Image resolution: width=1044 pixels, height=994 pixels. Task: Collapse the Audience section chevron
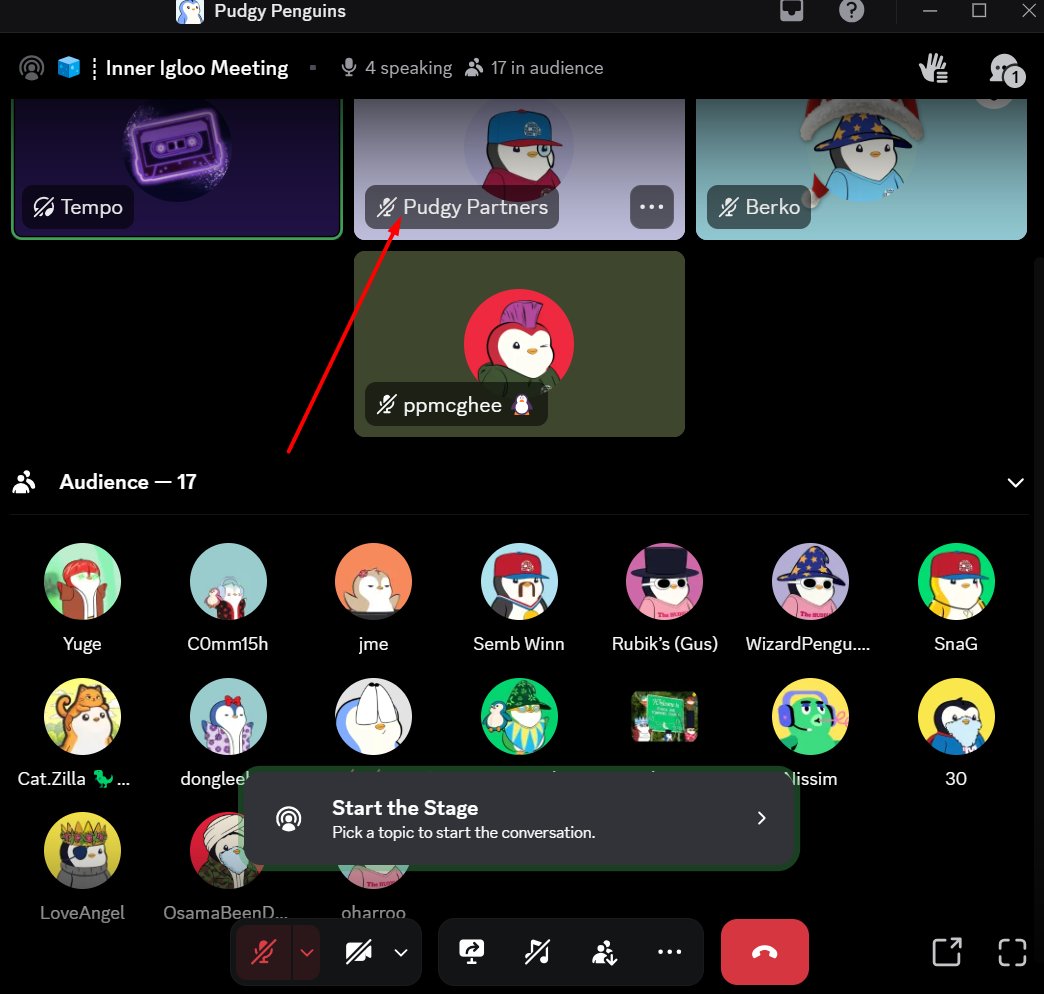coord(1015,483)
